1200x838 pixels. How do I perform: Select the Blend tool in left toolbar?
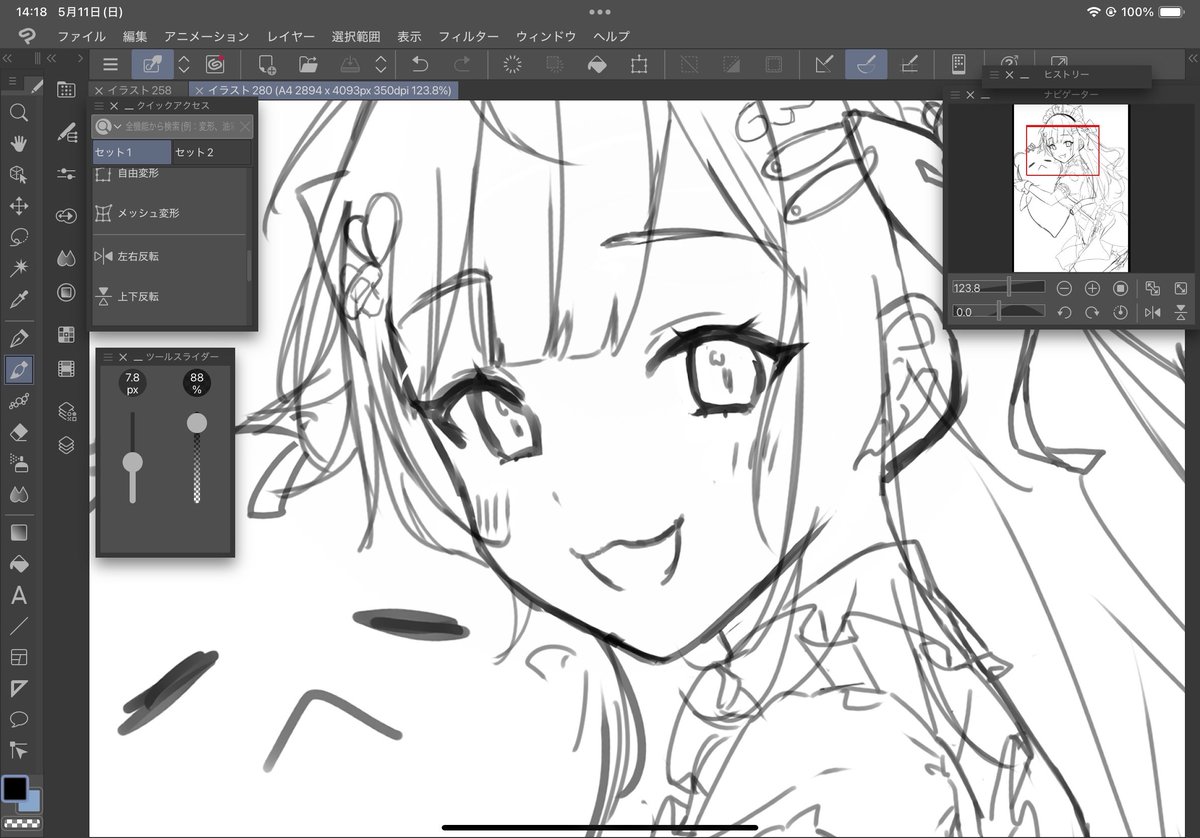point(18,494)
